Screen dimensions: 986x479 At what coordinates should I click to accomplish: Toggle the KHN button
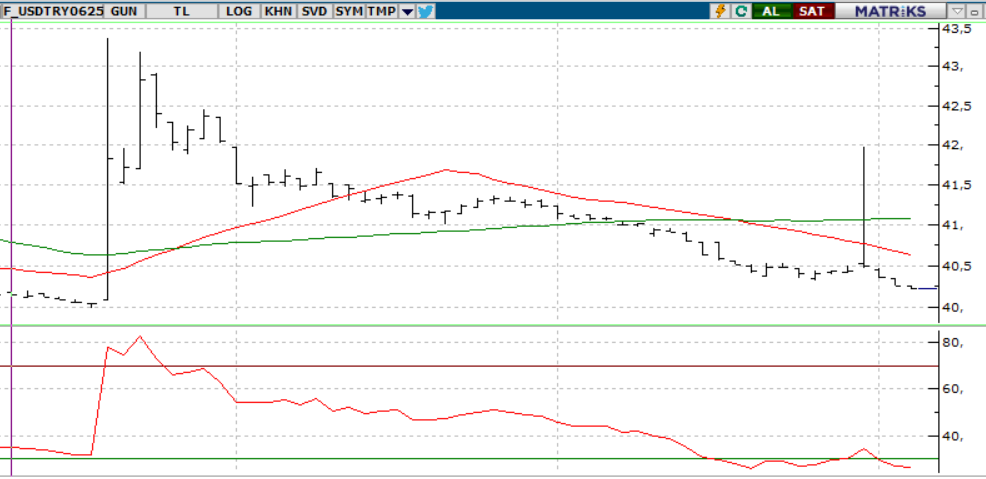click(x=278, y=11)
